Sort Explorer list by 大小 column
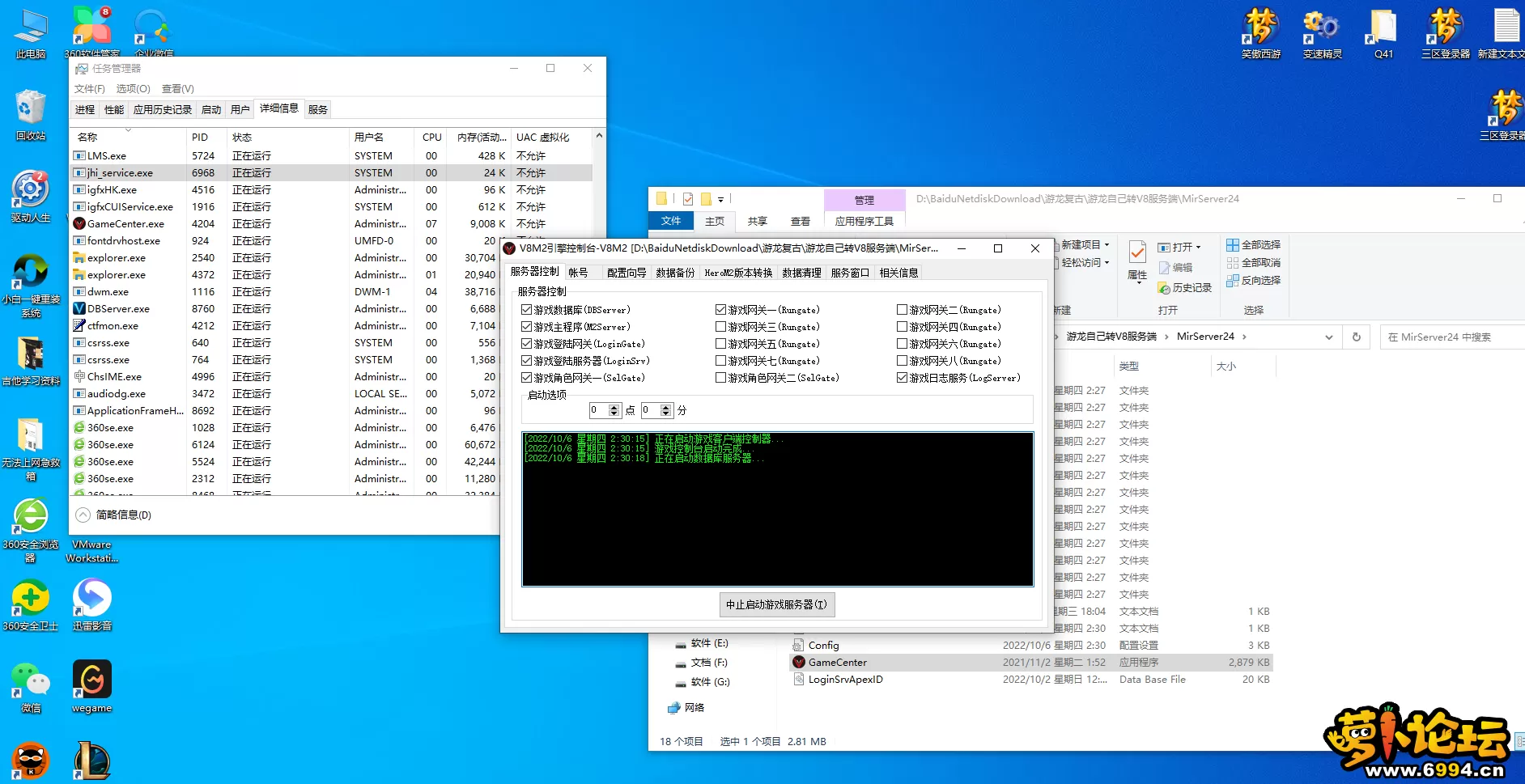This screenshot has width=1525, height=784. tap(1243, 367)
